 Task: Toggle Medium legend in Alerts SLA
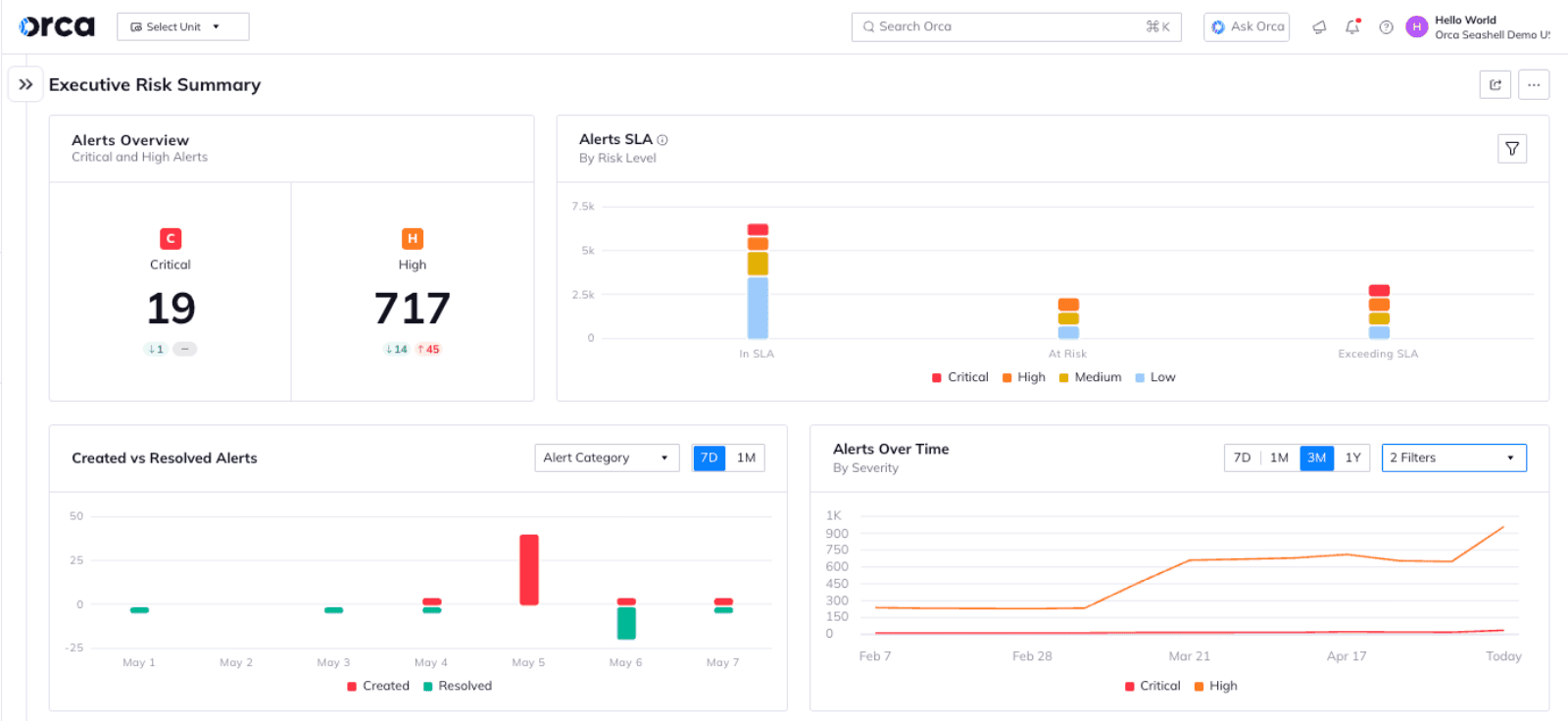coord(1090,377)
